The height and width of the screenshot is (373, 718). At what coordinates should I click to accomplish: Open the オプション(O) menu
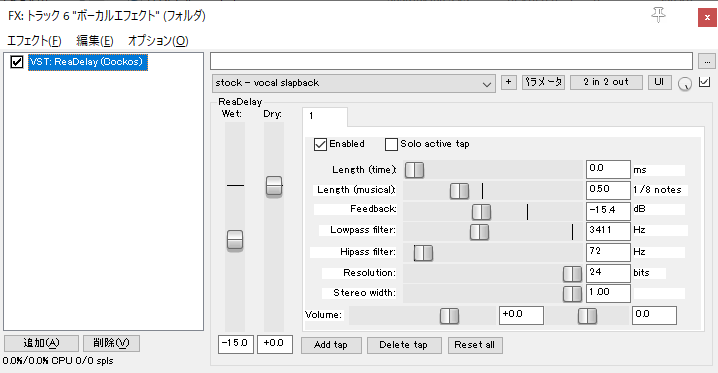coord(158,41)
